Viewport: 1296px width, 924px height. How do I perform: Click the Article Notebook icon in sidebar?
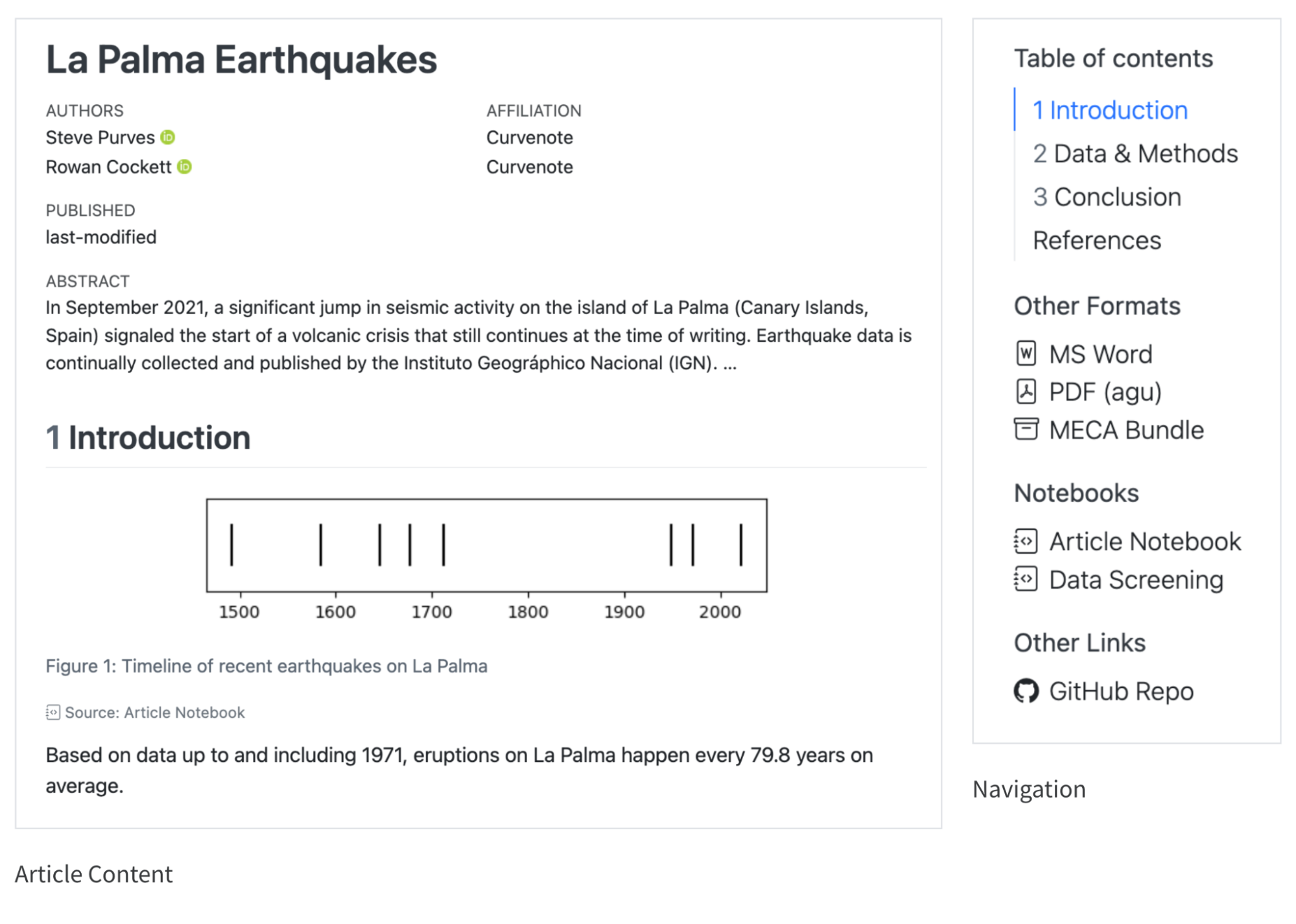pyautogui.click(x=1026, y=541)
